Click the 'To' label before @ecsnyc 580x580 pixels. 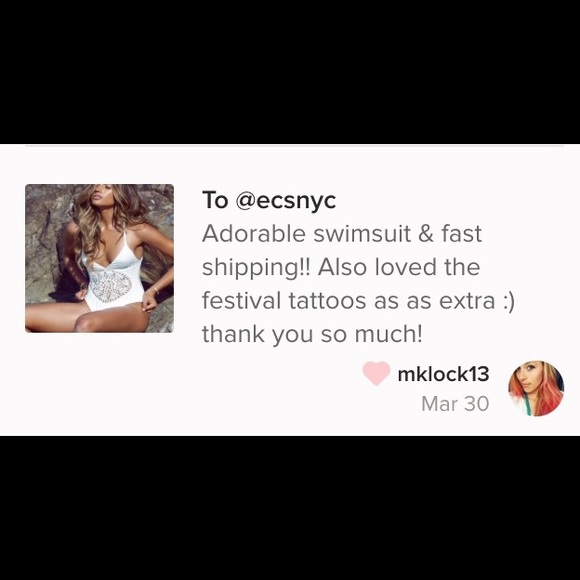215,200
